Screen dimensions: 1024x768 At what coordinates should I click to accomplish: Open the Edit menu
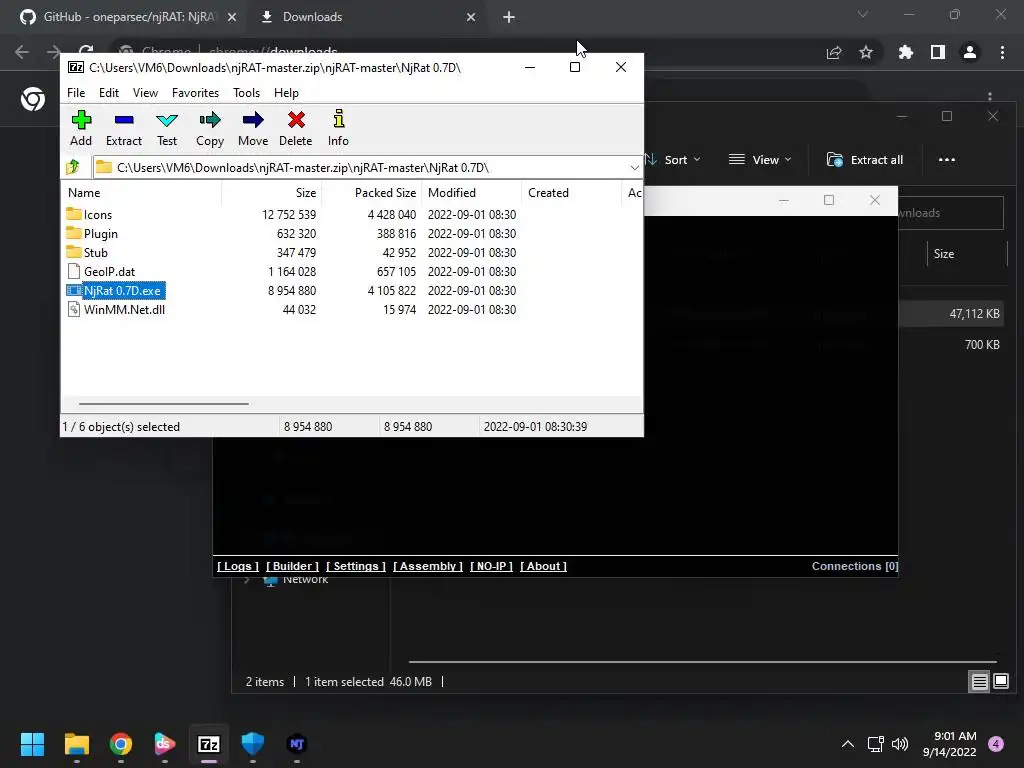108,93
